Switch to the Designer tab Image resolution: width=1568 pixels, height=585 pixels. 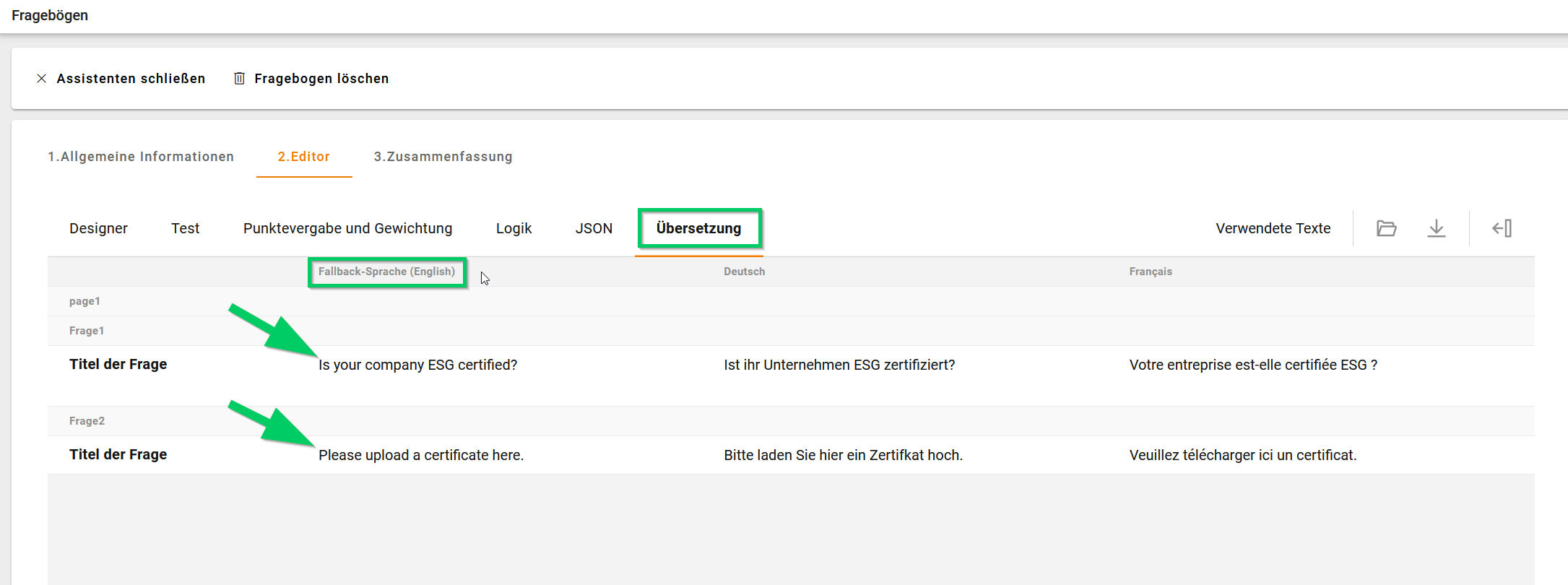click(x=98, y=228)
